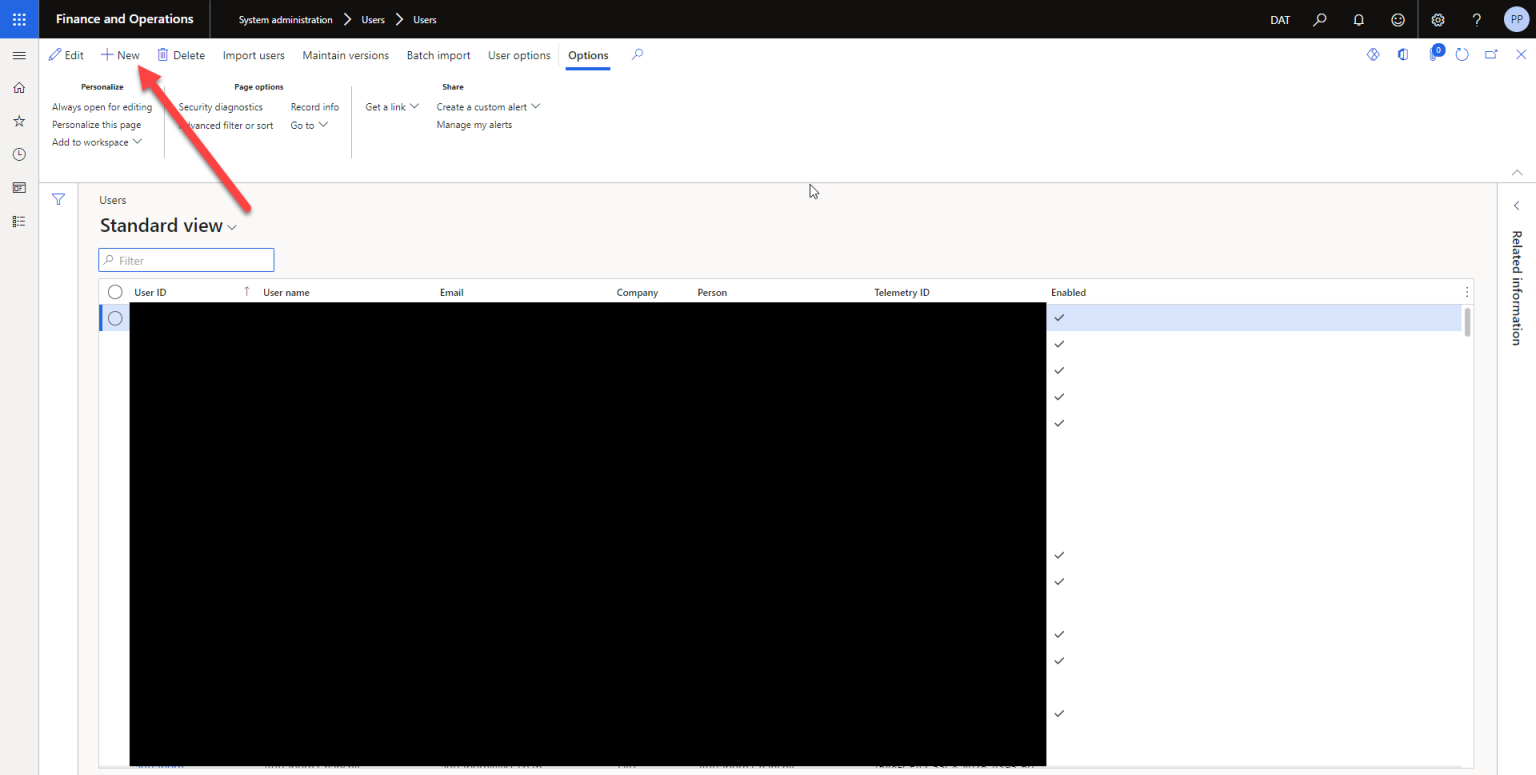Open the filter pane funnel icon

point(58,199)
